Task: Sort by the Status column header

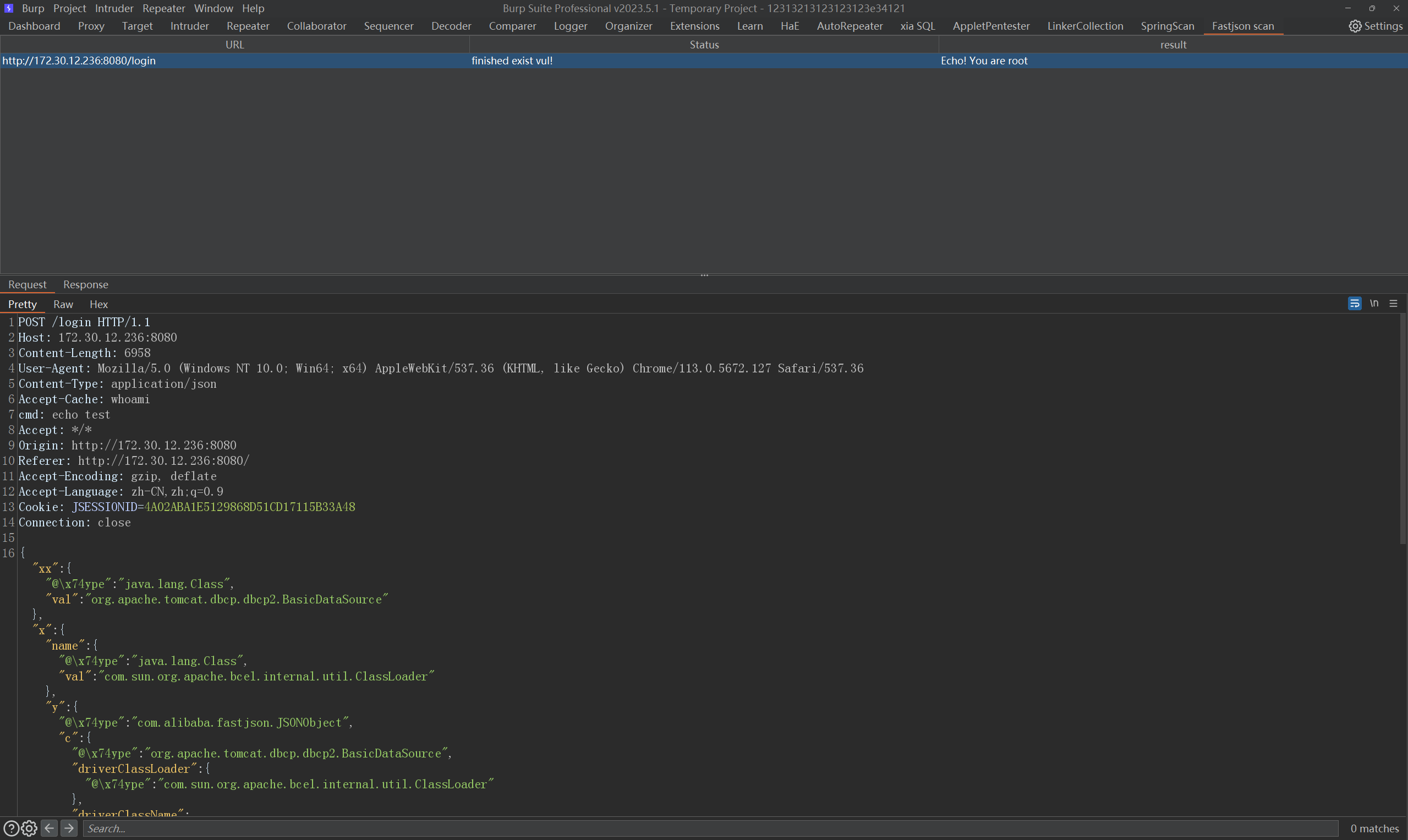Action: (704, 44)
